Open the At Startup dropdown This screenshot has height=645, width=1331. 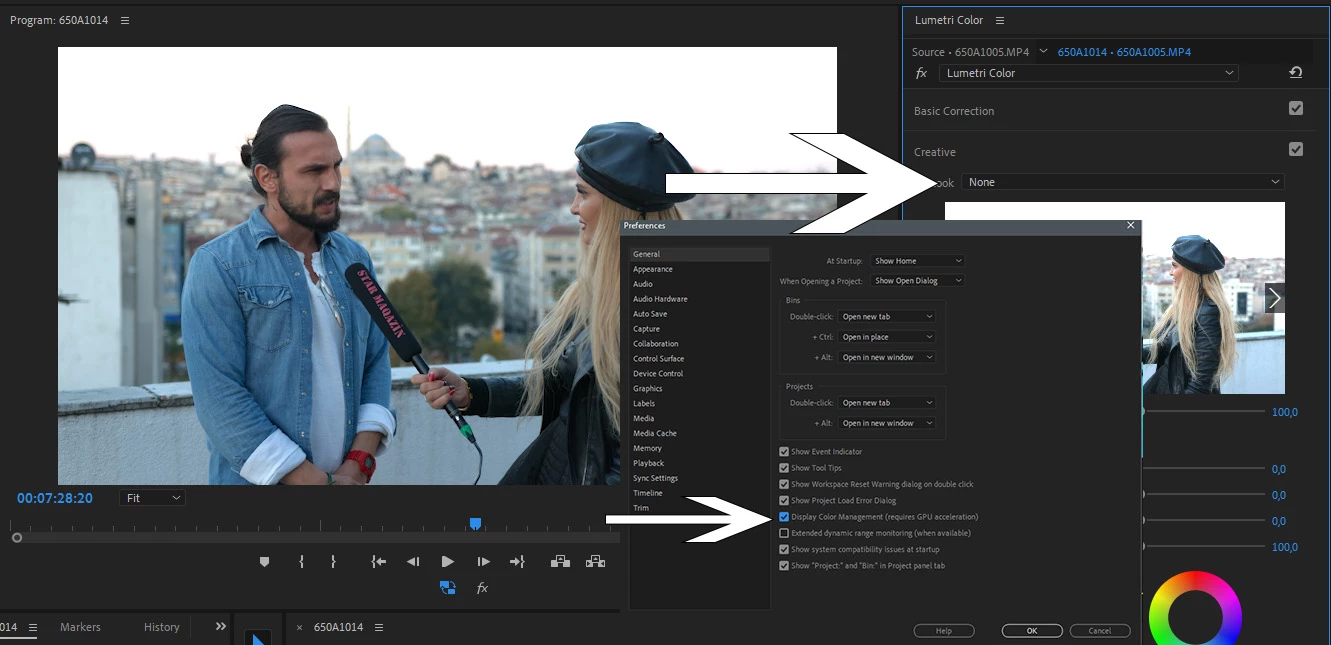[917, 261]
